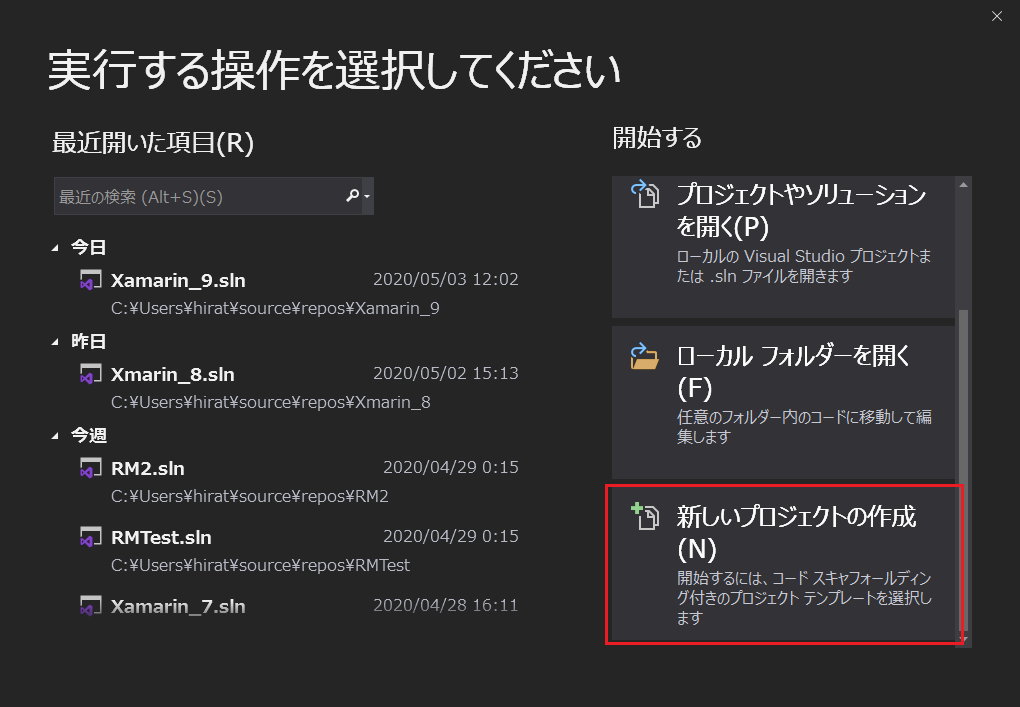Viewport: 1020px width, 707px height.
Task: Click the Xamarin_7.sln solution icon
Action: pos(90,606)
